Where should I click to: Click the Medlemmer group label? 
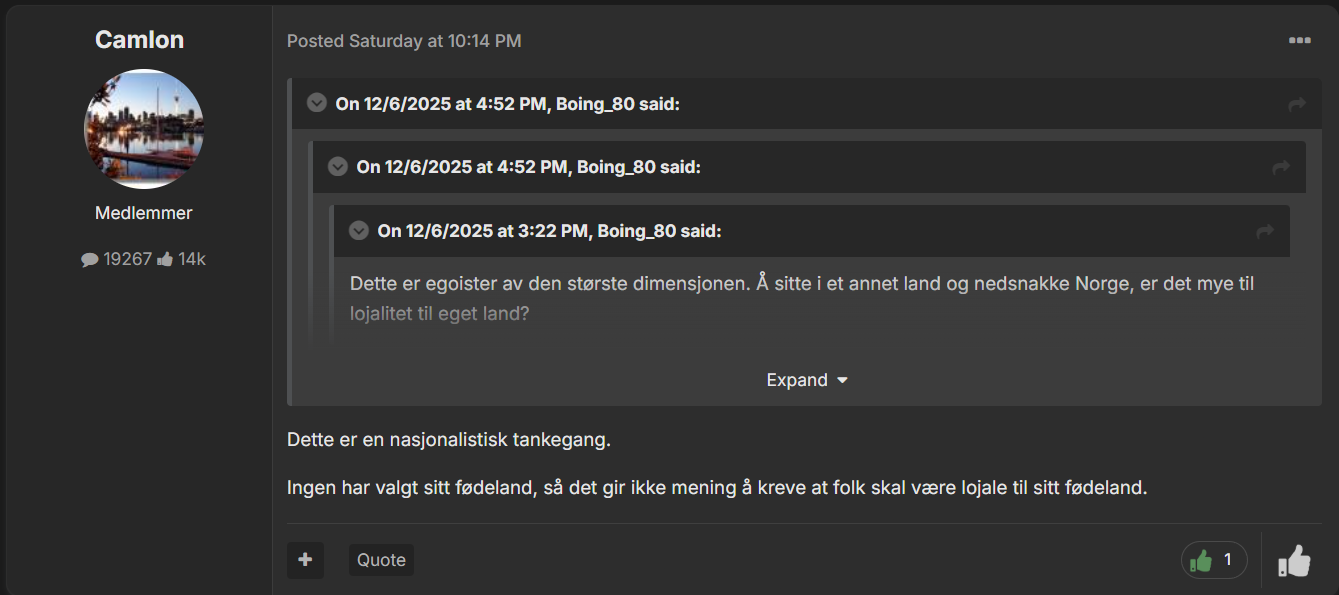click(143, 213)
